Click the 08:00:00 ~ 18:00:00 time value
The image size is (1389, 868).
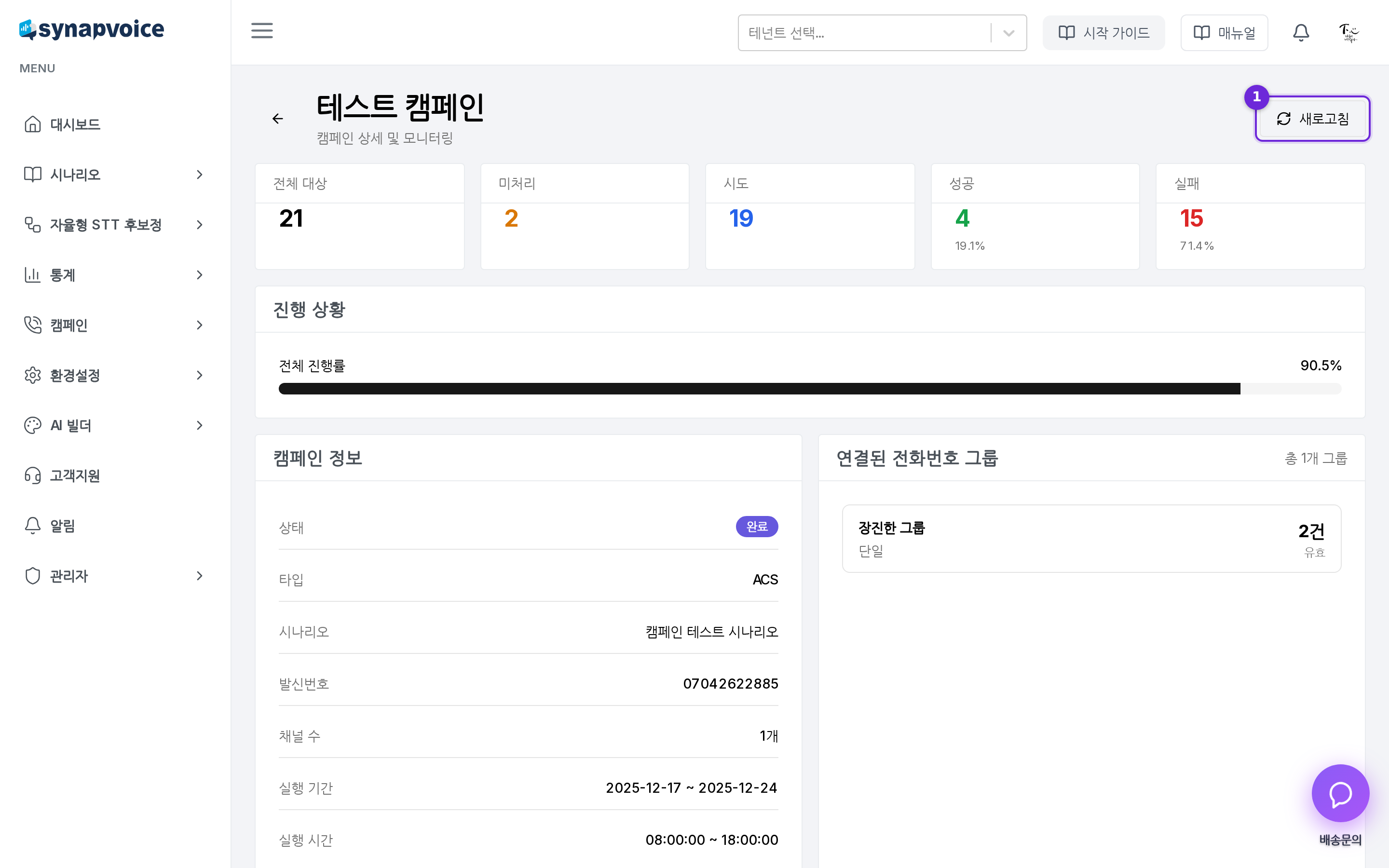point(712,840)
